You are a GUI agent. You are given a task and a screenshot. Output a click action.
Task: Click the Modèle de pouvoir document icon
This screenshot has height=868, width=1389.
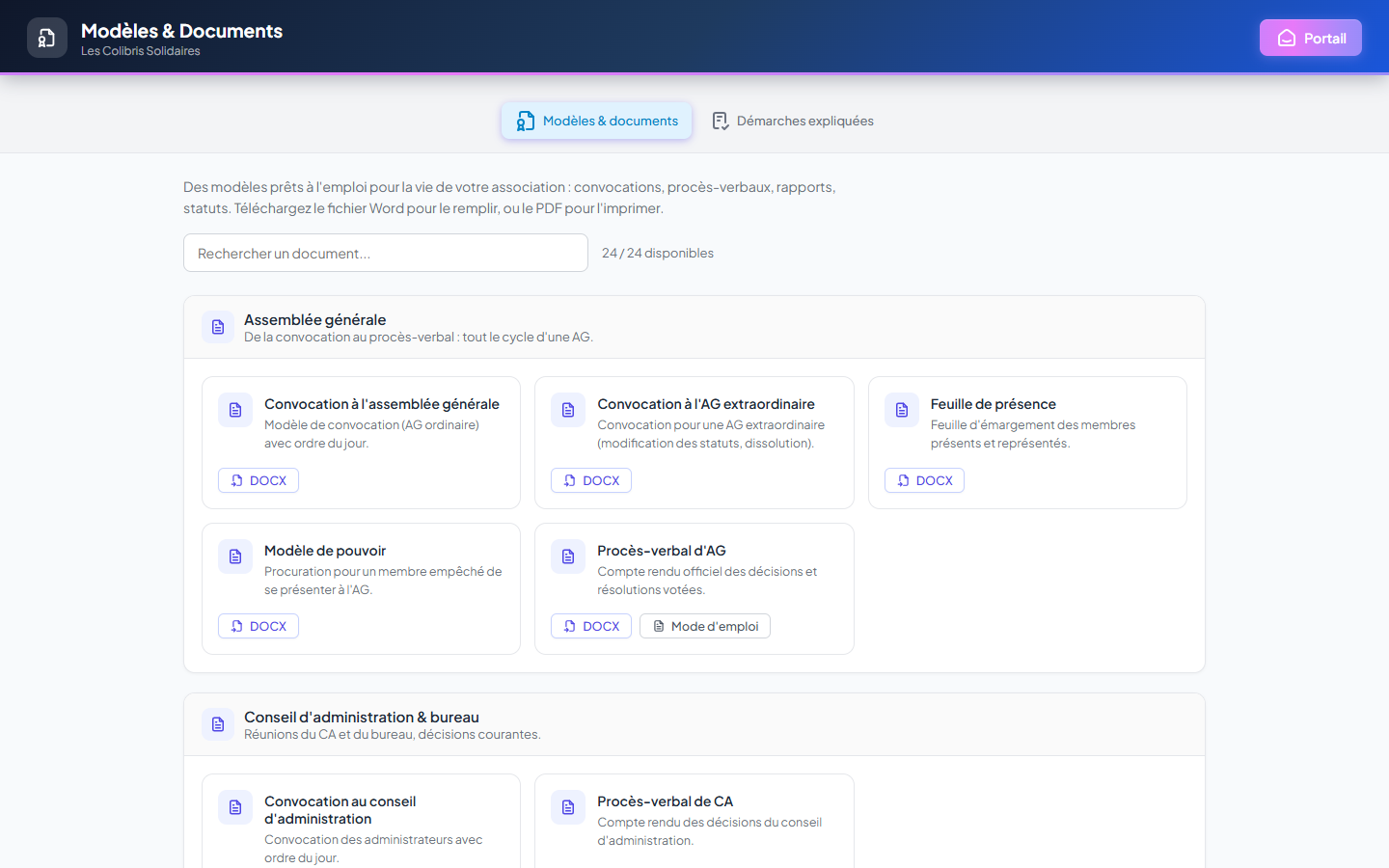point(235,556)
